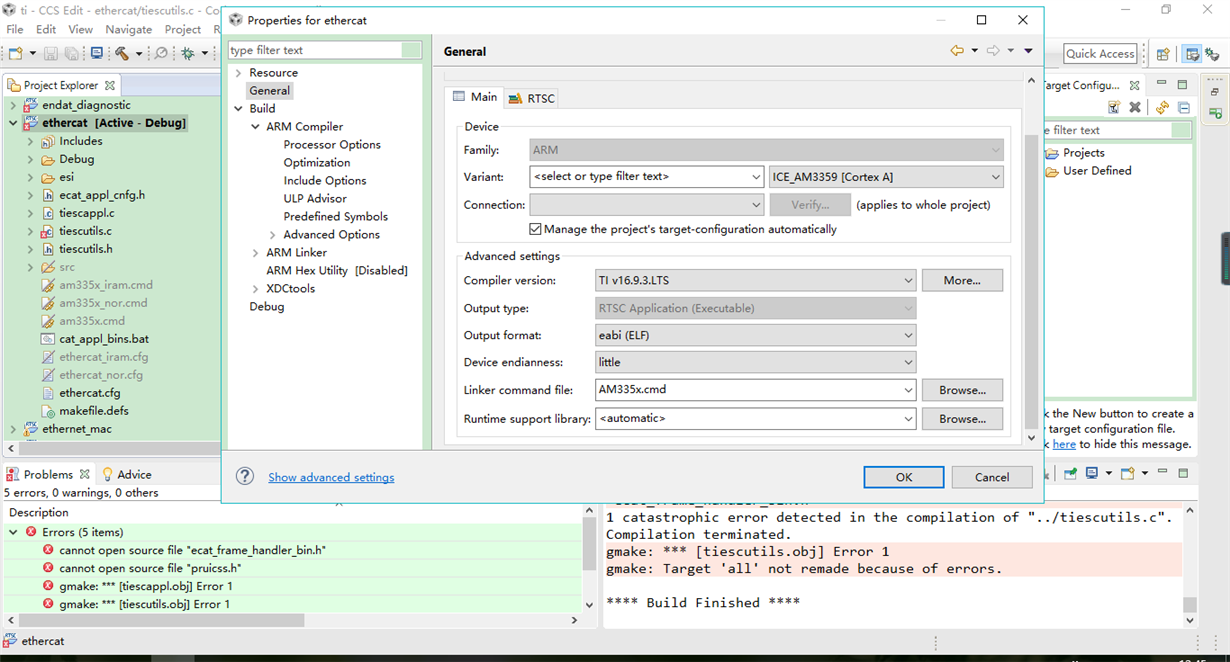Click Collapse All icon in Target Configurations

pos(1184,107)
